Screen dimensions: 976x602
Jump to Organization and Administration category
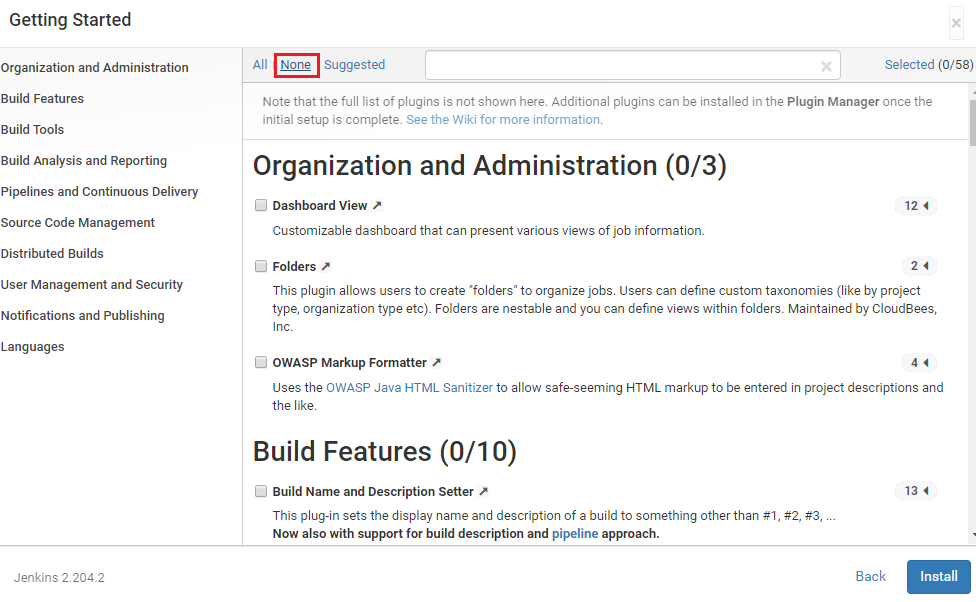95,67
